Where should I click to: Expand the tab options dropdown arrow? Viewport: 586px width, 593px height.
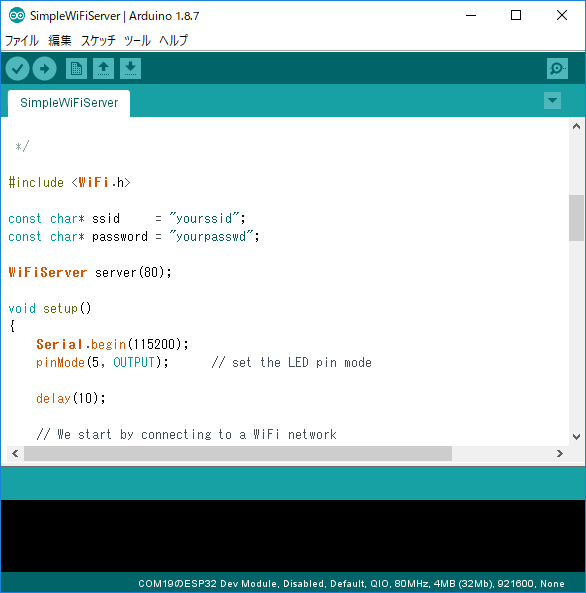coord(552,101)
